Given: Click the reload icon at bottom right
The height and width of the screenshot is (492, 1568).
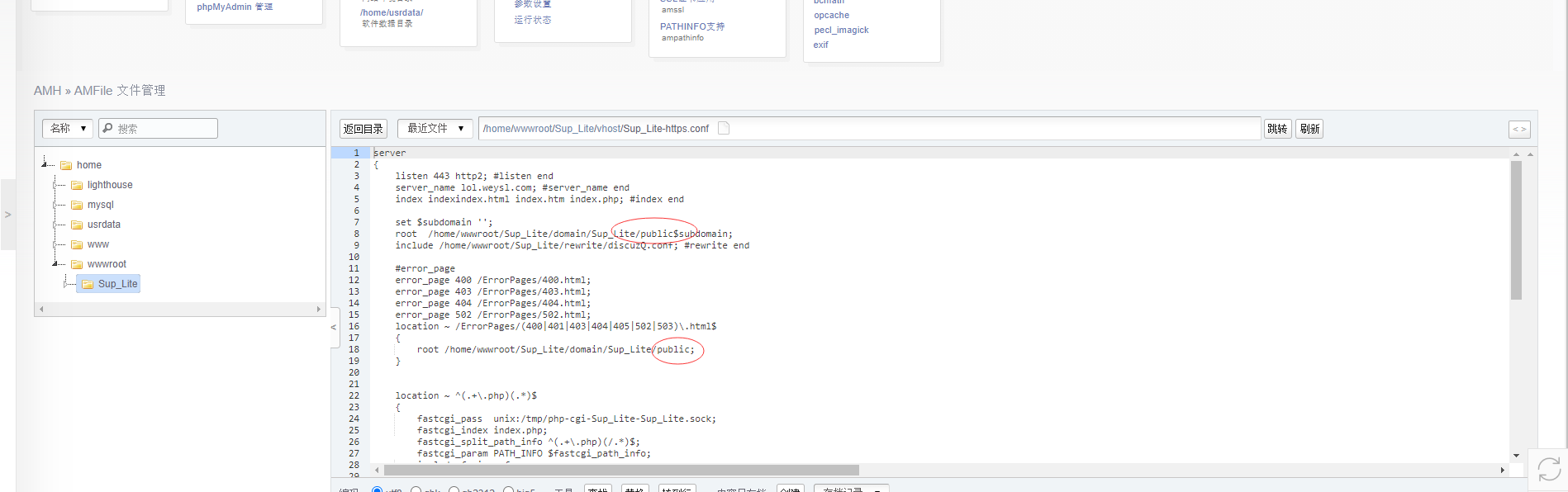Looking at the screenshot, I should click(1548, 469).
